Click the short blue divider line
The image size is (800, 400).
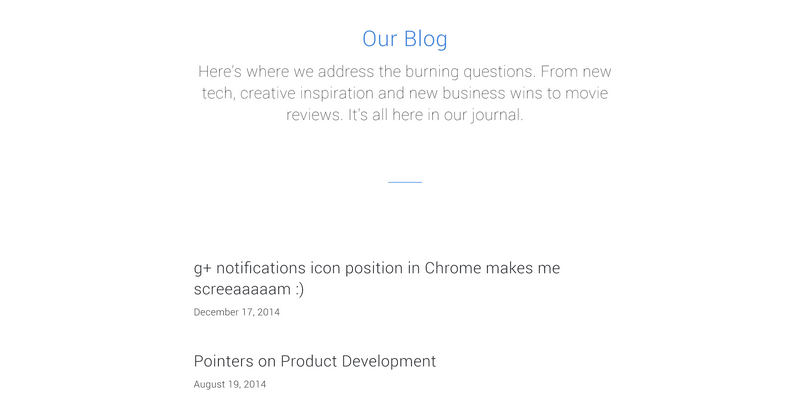pos(404,182)
